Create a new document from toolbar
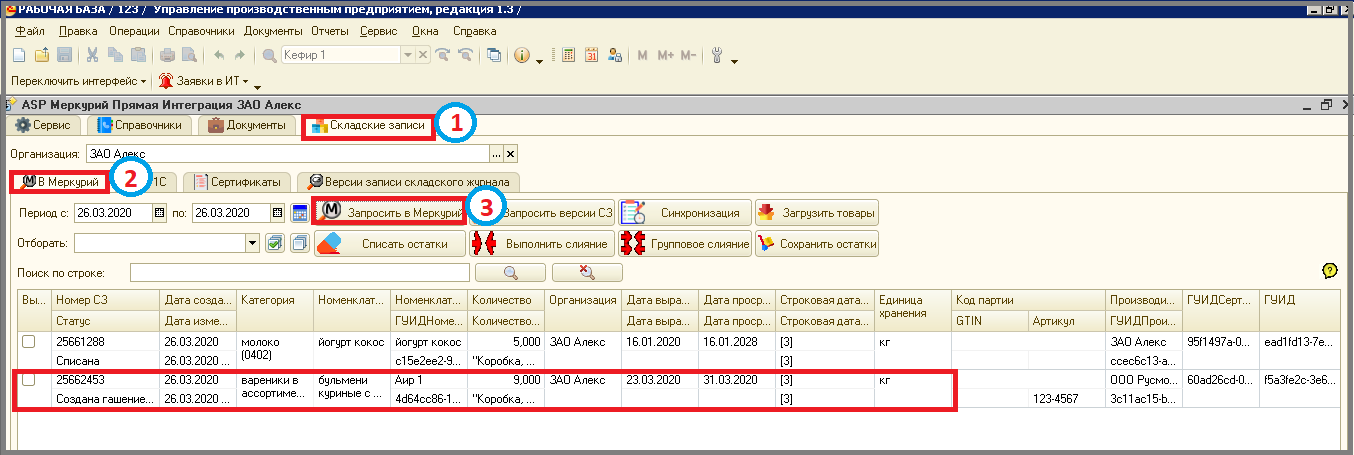 pos(20,56)
